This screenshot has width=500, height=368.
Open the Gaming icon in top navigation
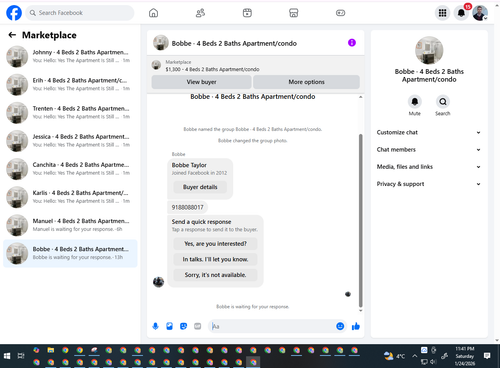point(340,13)
